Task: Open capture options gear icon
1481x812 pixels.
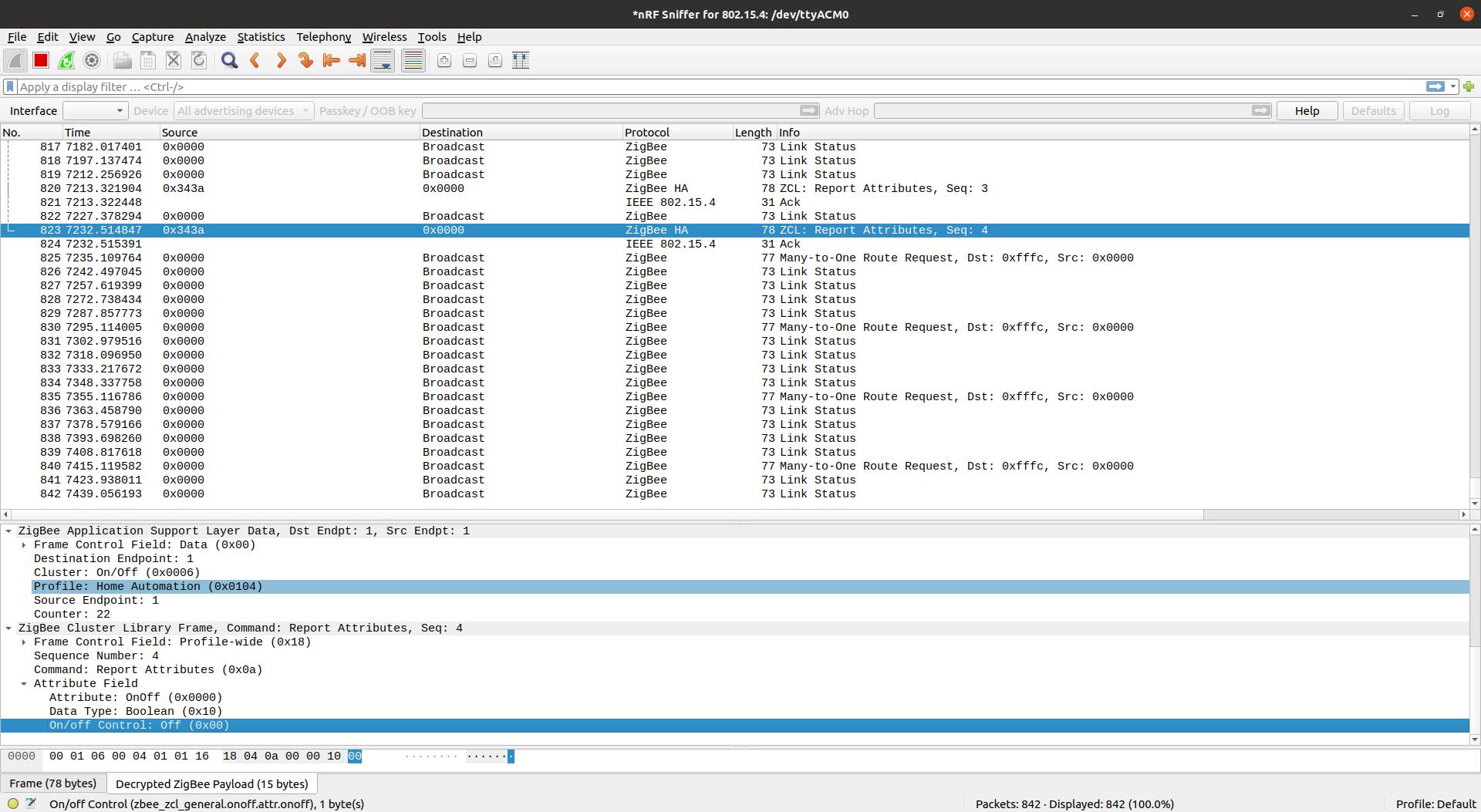Action: [x=92, y=60]
